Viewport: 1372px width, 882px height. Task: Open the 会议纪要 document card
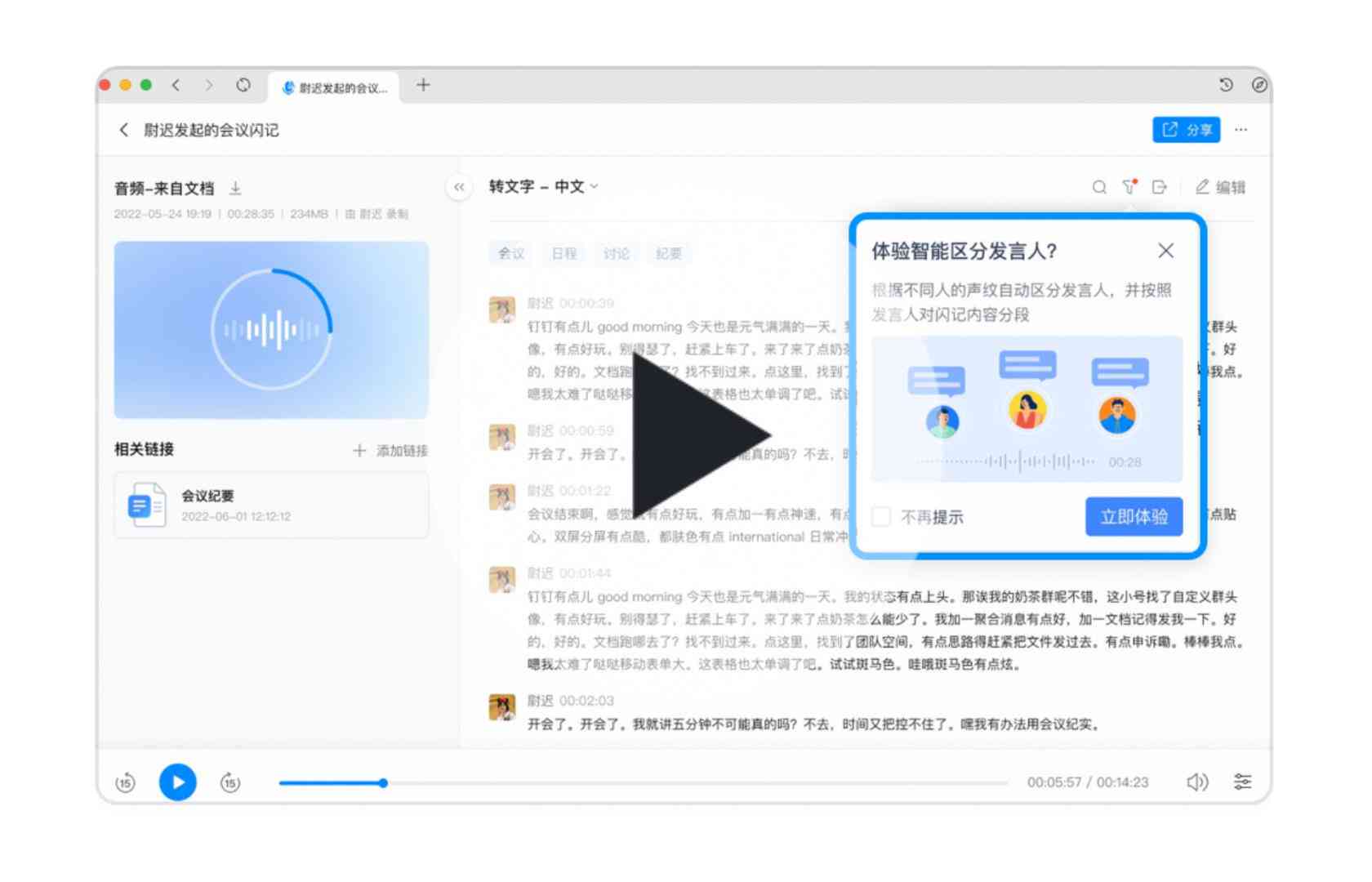point(271,505)
